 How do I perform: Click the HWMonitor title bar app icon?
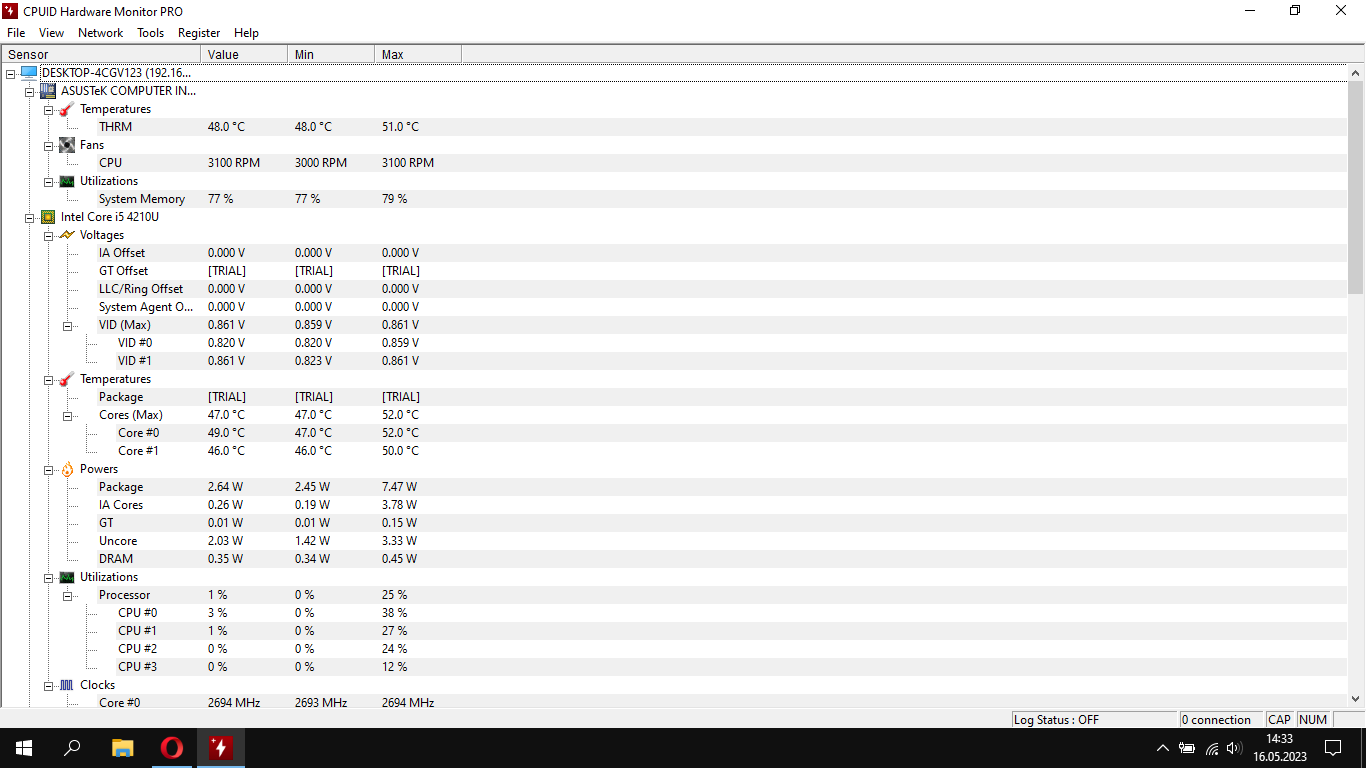[11, 11]
